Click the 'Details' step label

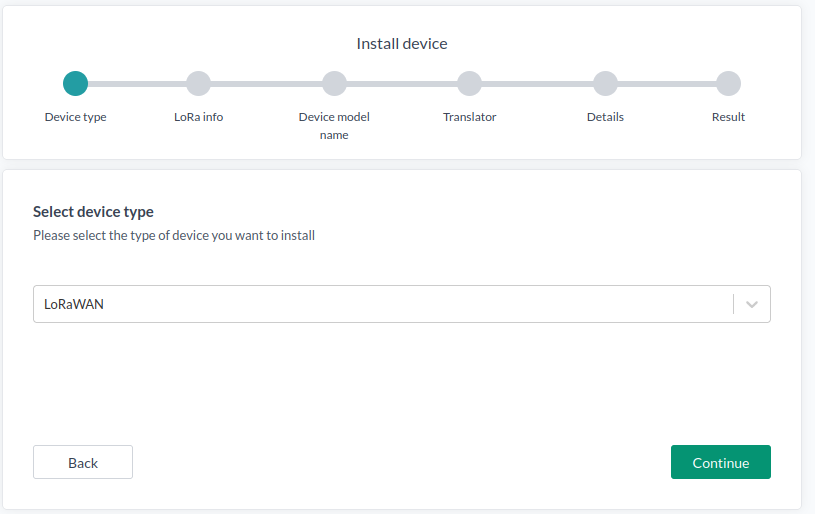(605, 117)
